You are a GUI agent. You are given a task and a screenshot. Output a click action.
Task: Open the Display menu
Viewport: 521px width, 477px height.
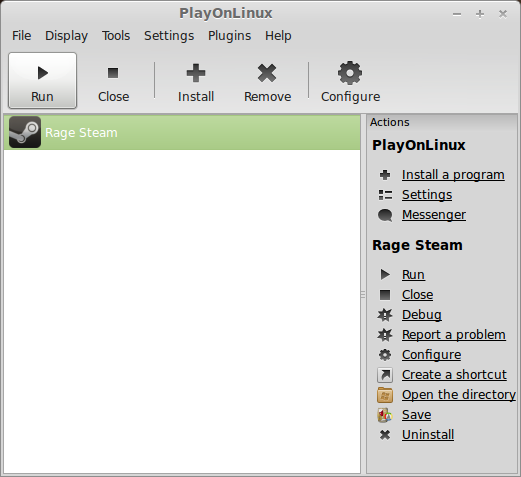[x=66, y=36]
